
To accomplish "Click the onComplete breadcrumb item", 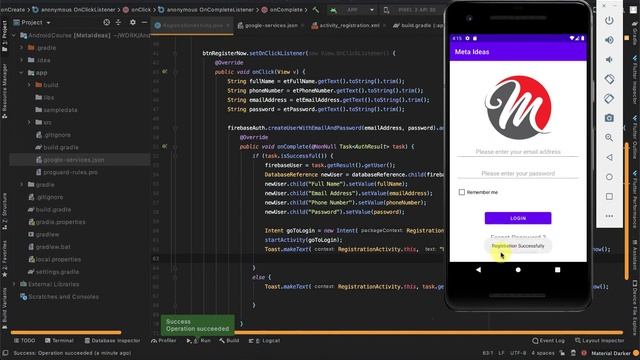I will (x=282, y=9).
